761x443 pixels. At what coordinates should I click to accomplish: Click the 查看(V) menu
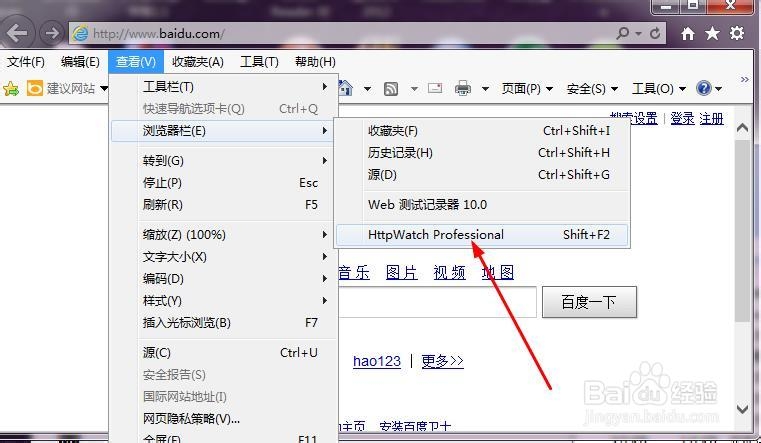[x=136, y=62]
